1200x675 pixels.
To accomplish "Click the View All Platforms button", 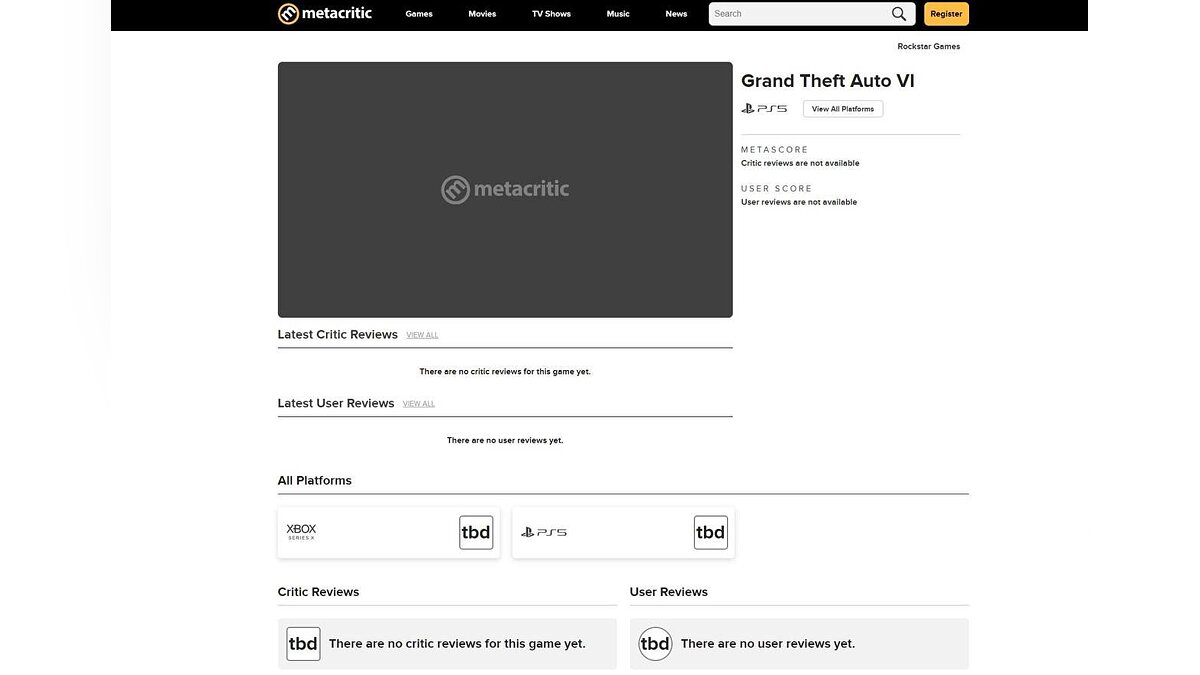I will [842, 109].
